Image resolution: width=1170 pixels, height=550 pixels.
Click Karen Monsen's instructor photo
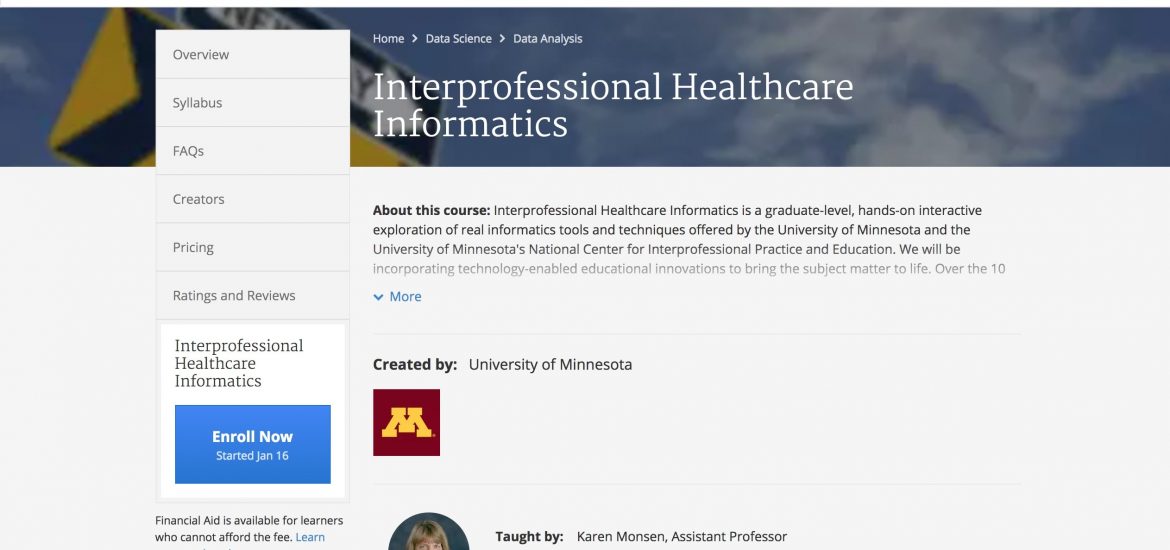[428, 531]
